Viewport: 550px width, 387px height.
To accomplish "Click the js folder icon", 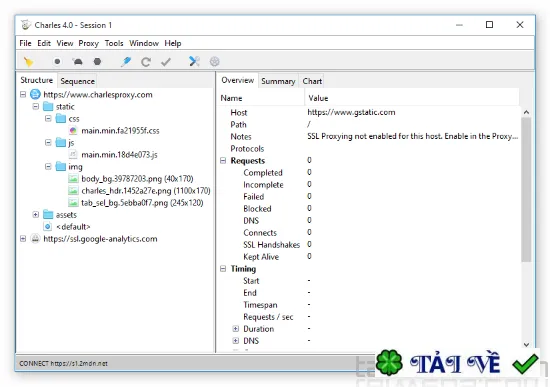I will tap(61, 142).
